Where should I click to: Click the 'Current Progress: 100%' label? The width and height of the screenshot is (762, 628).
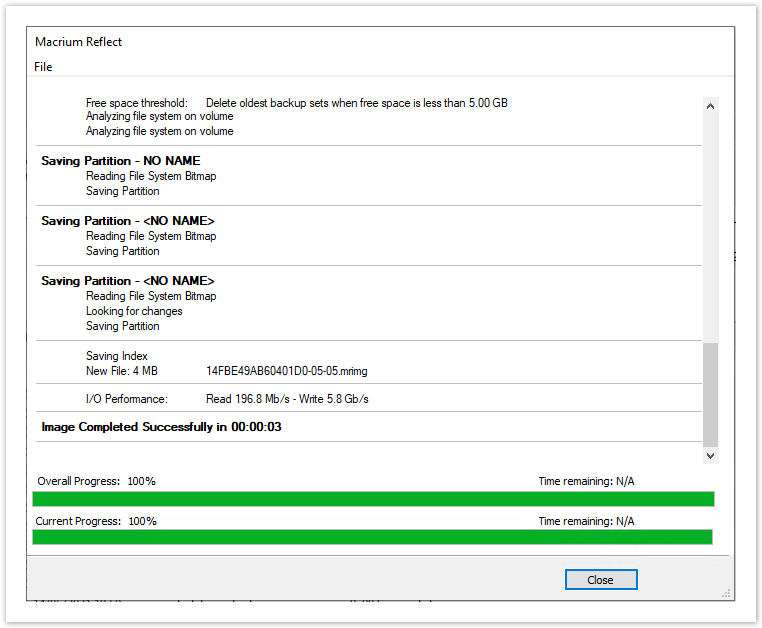[x=96, y=521]
